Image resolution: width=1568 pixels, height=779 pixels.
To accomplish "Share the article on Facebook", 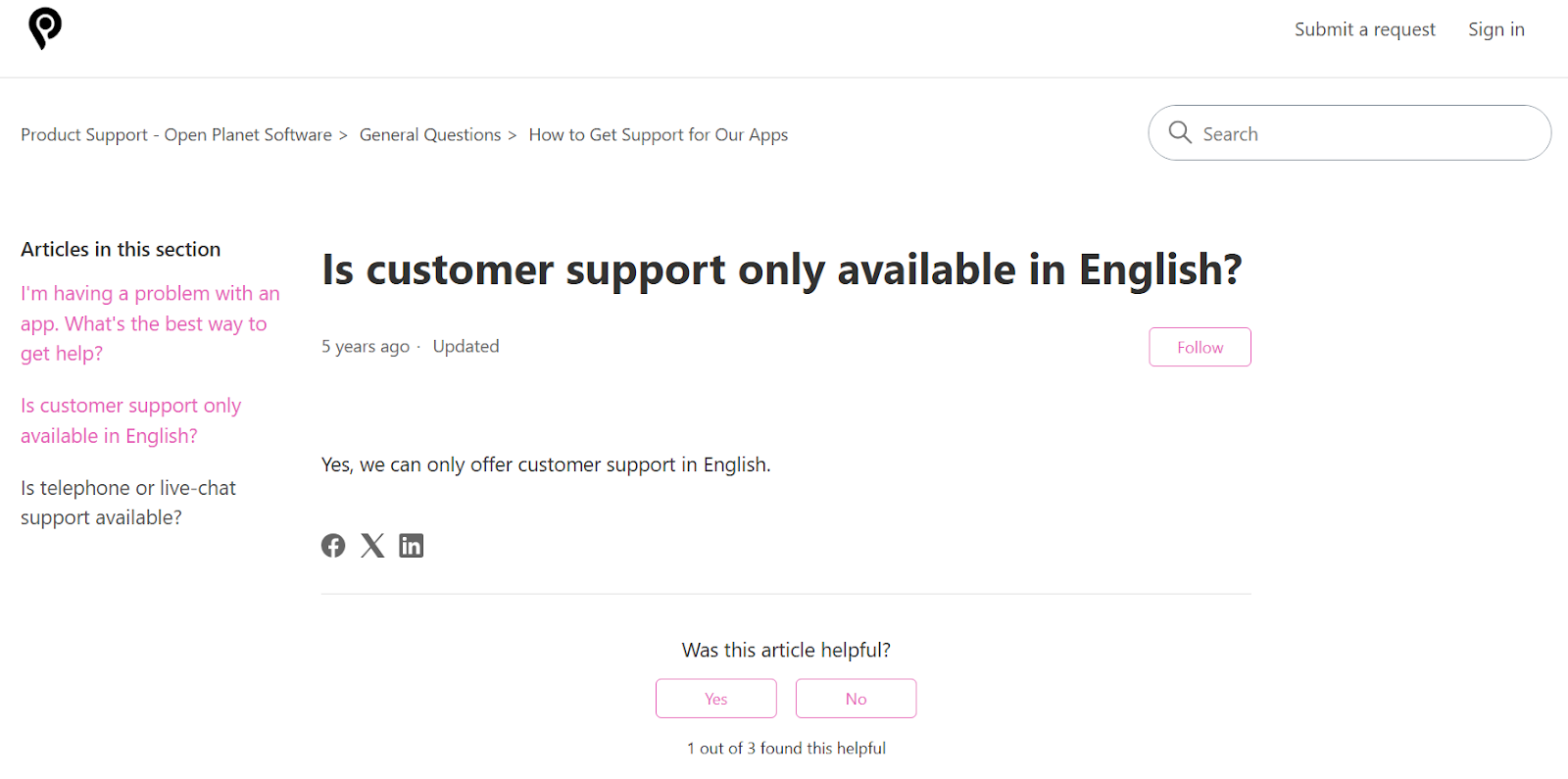I will point(332,545).
